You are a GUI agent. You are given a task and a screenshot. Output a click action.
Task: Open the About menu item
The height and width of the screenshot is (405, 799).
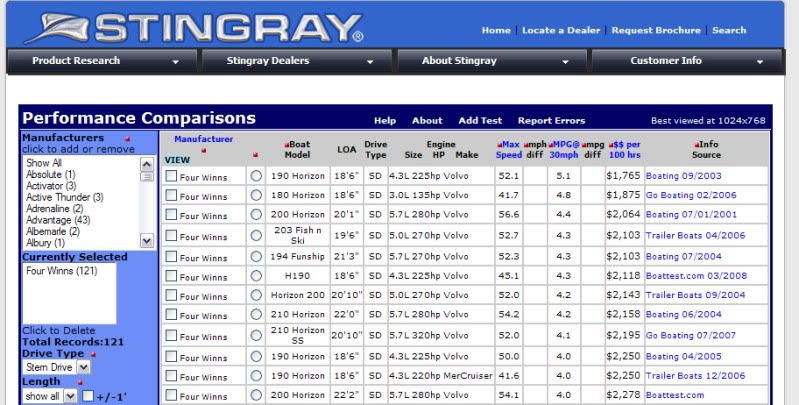point(427,121)
